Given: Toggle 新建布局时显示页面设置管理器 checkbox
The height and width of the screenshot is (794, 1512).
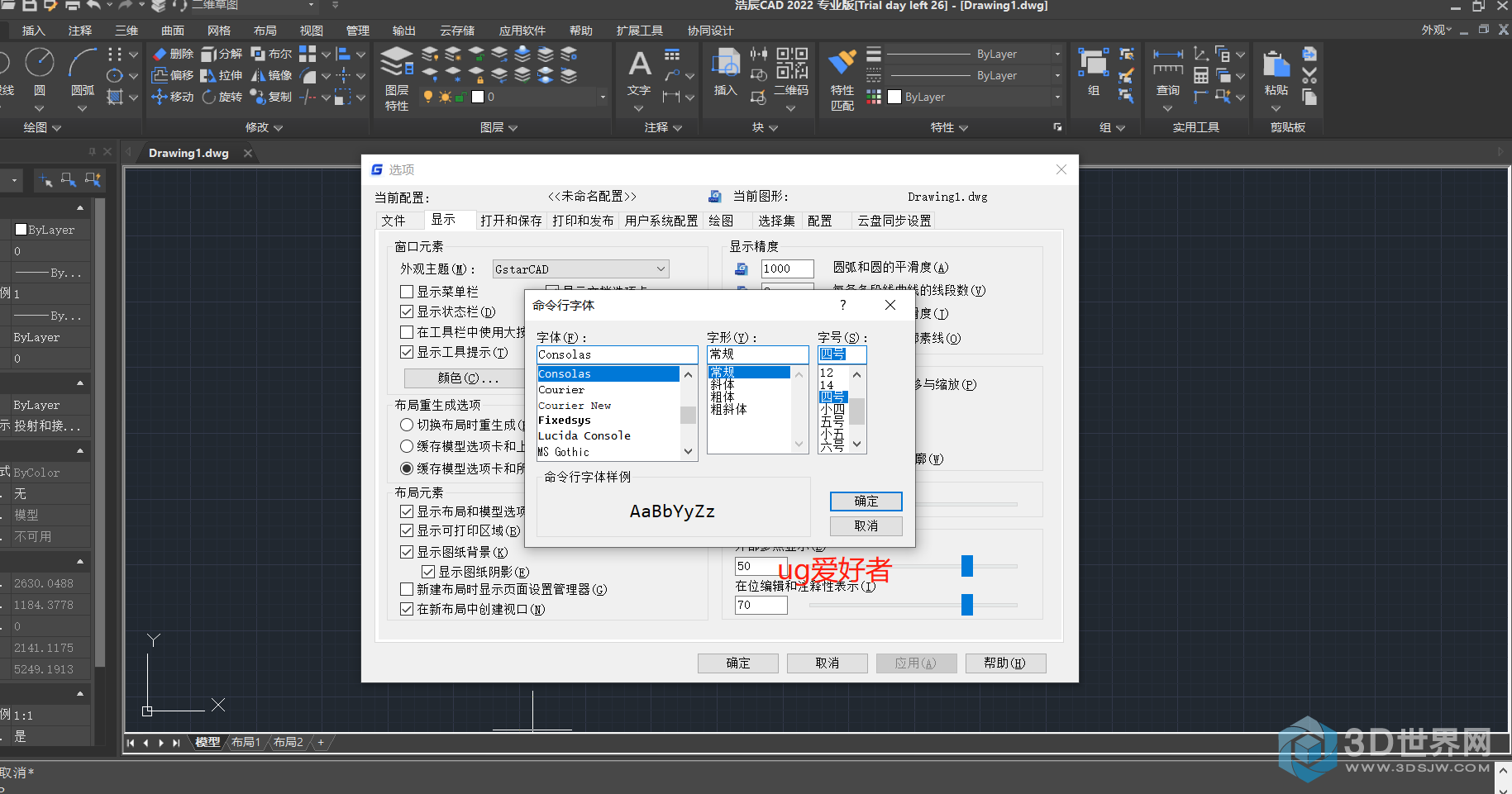Looking at the screenshot, I should pyautogui.click(x=407, y=589).
